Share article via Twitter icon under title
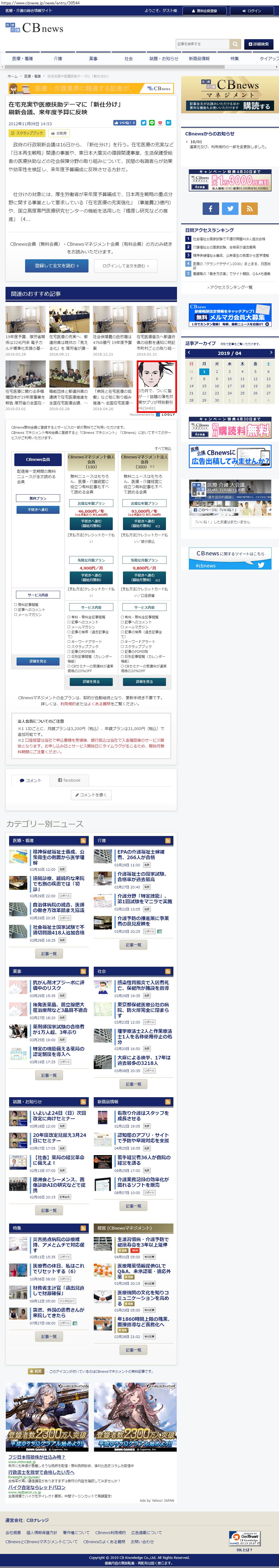279x1568 pixels. point(143,123)
